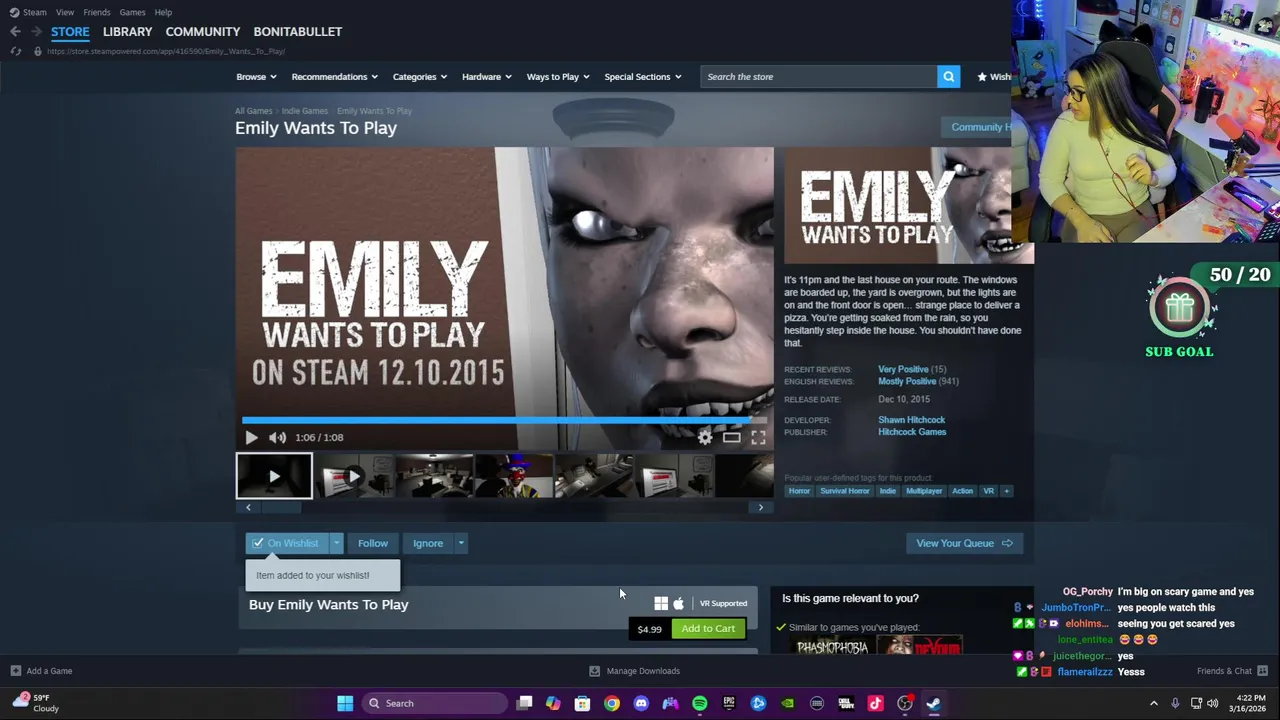Play the Emily Wants To Play trailer
The image size is (1280, 720).
pos(251,437)
